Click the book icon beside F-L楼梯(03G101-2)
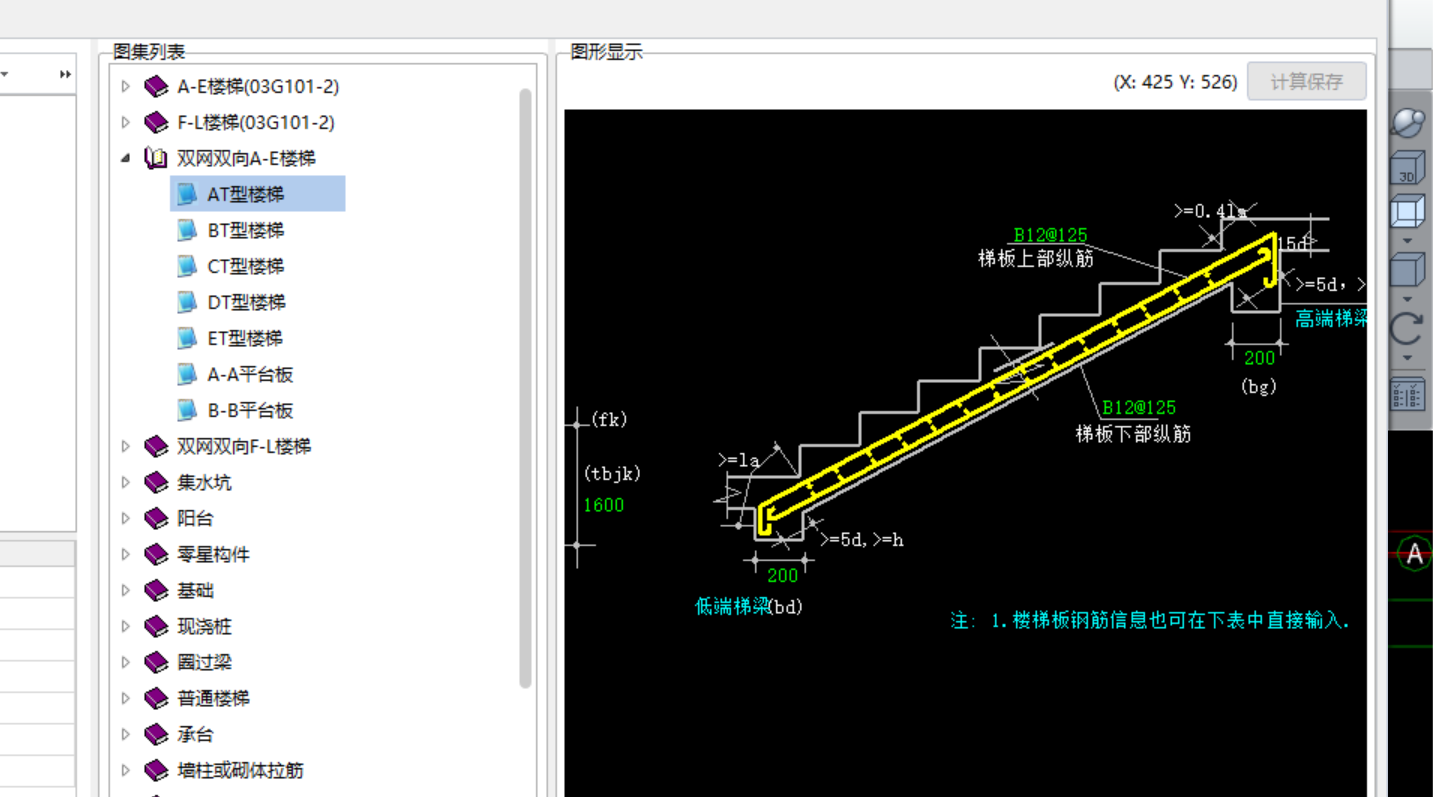Screen dimensions: 1433x797 (x=156, y=123)
